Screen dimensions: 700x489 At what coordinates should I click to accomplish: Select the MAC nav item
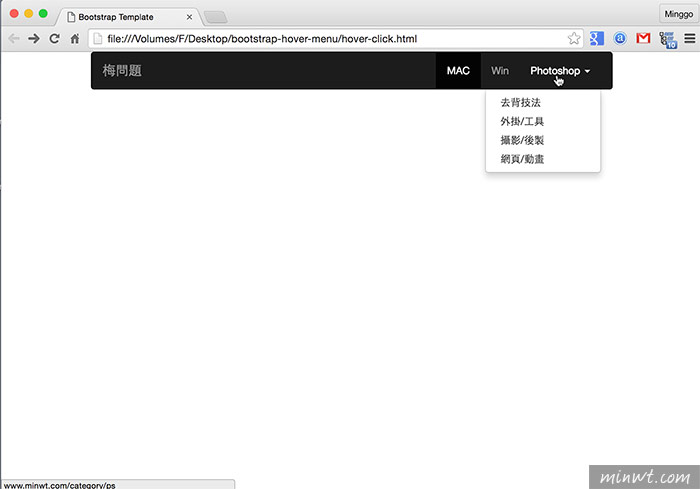(458, 71)
